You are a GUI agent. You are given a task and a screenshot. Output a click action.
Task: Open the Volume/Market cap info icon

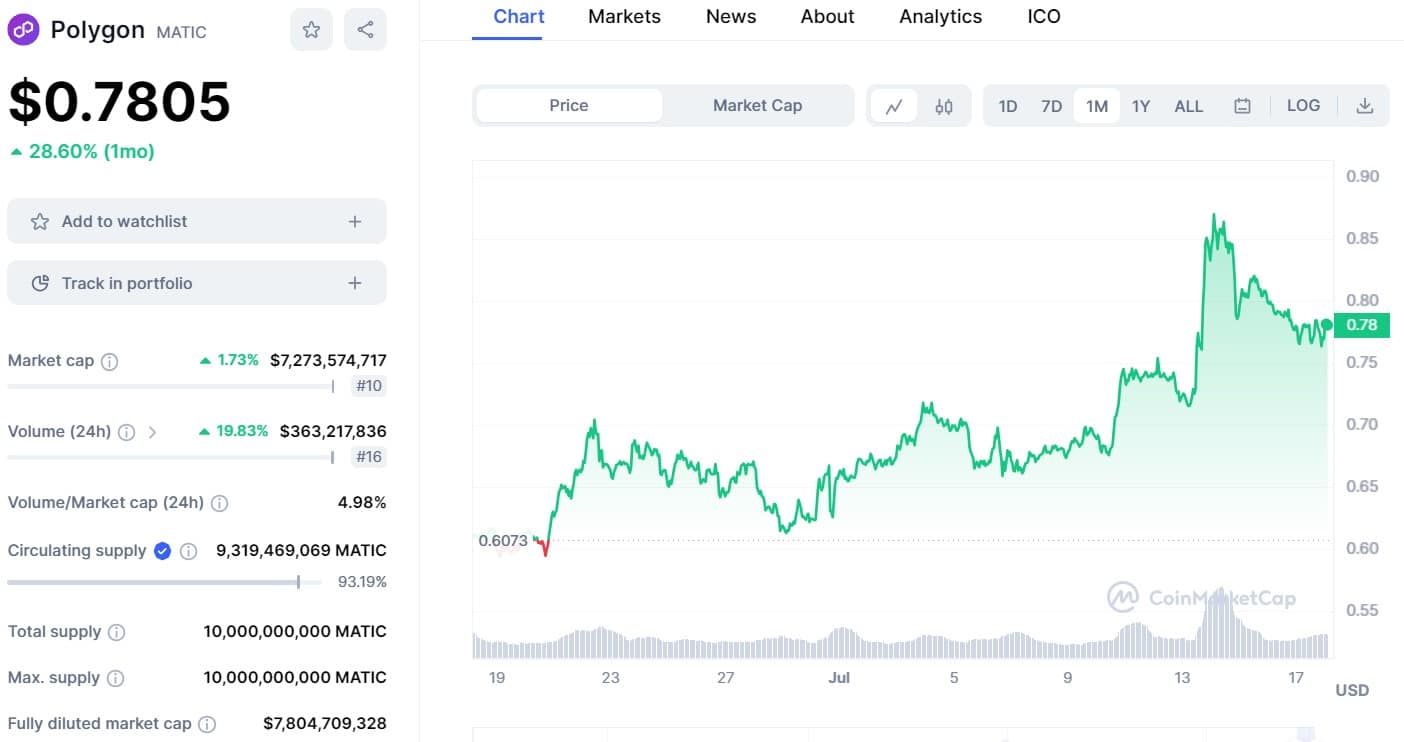pos(220,503)
